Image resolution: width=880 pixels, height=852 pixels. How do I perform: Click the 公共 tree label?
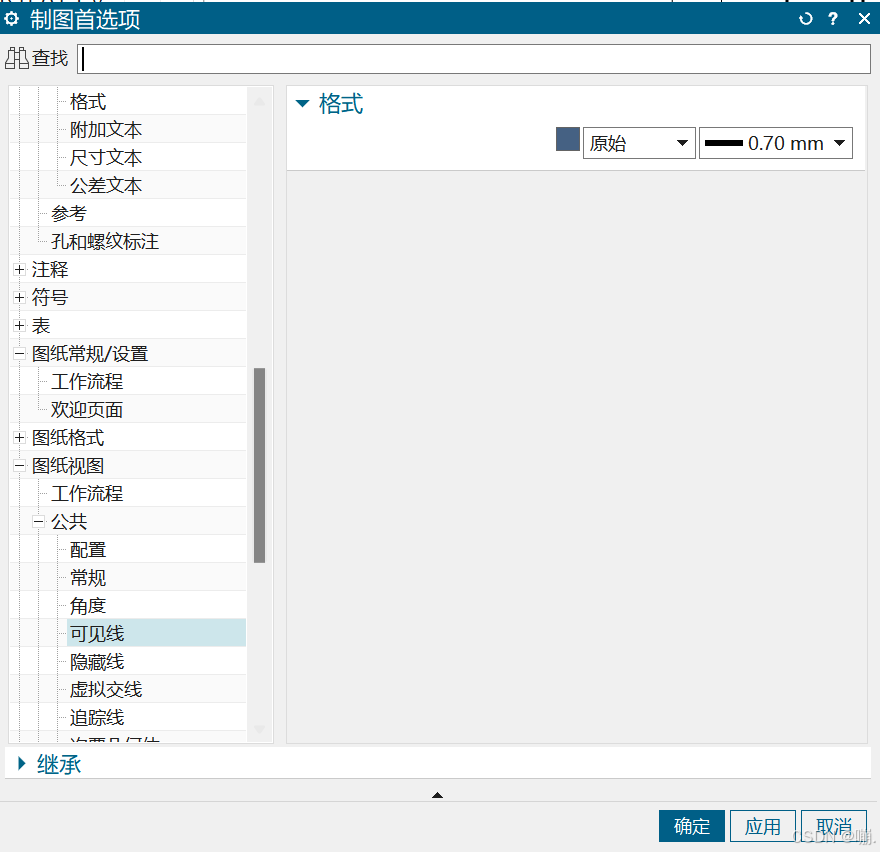(69, 522)
